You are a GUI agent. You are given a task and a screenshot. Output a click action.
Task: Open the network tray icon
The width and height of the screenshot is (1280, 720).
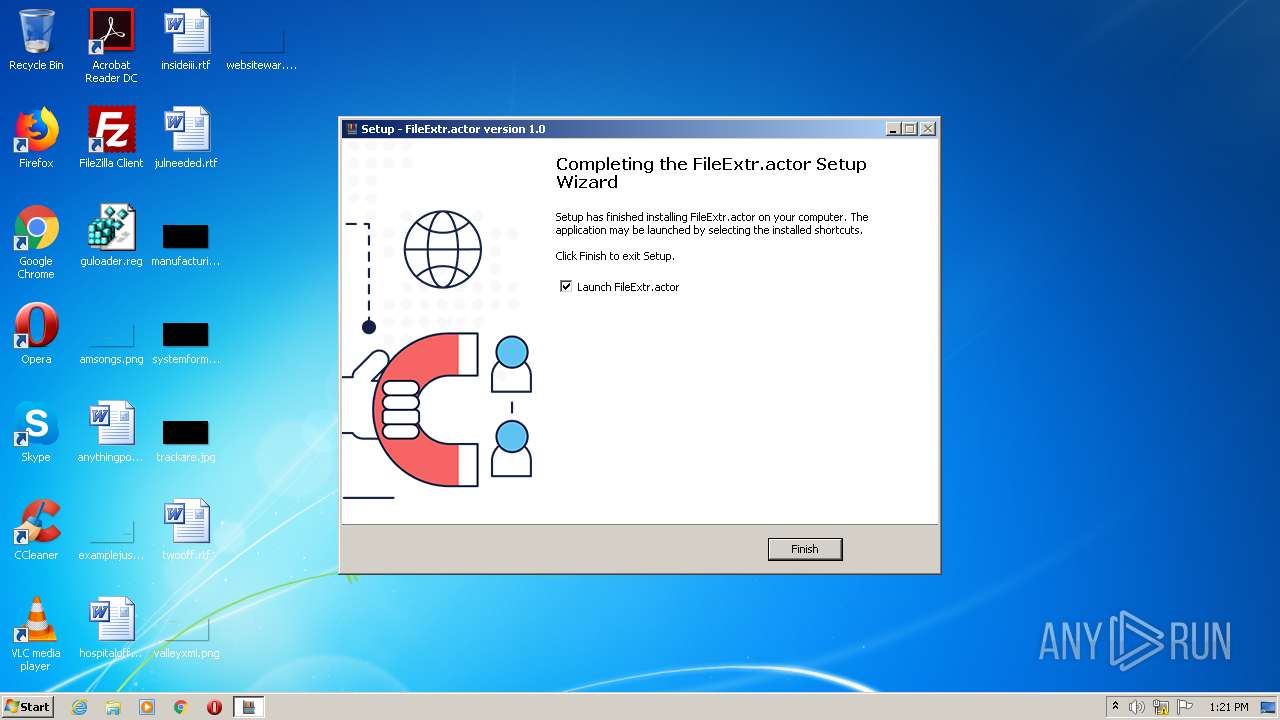click(x=1161, y=707)
